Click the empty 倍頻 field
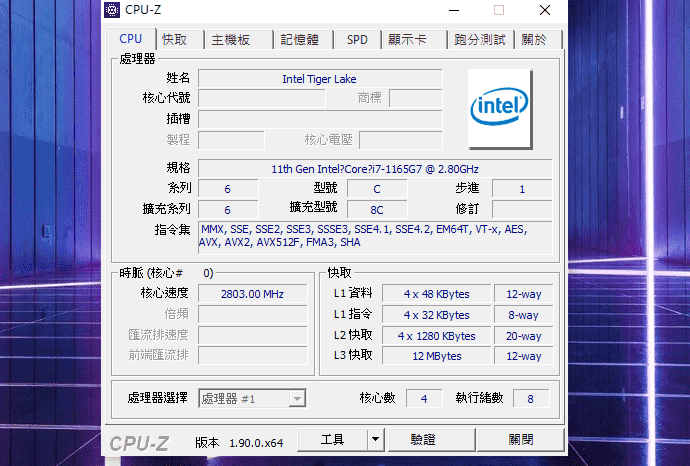This screenshot has height=466, width=690. pos(252,314)
